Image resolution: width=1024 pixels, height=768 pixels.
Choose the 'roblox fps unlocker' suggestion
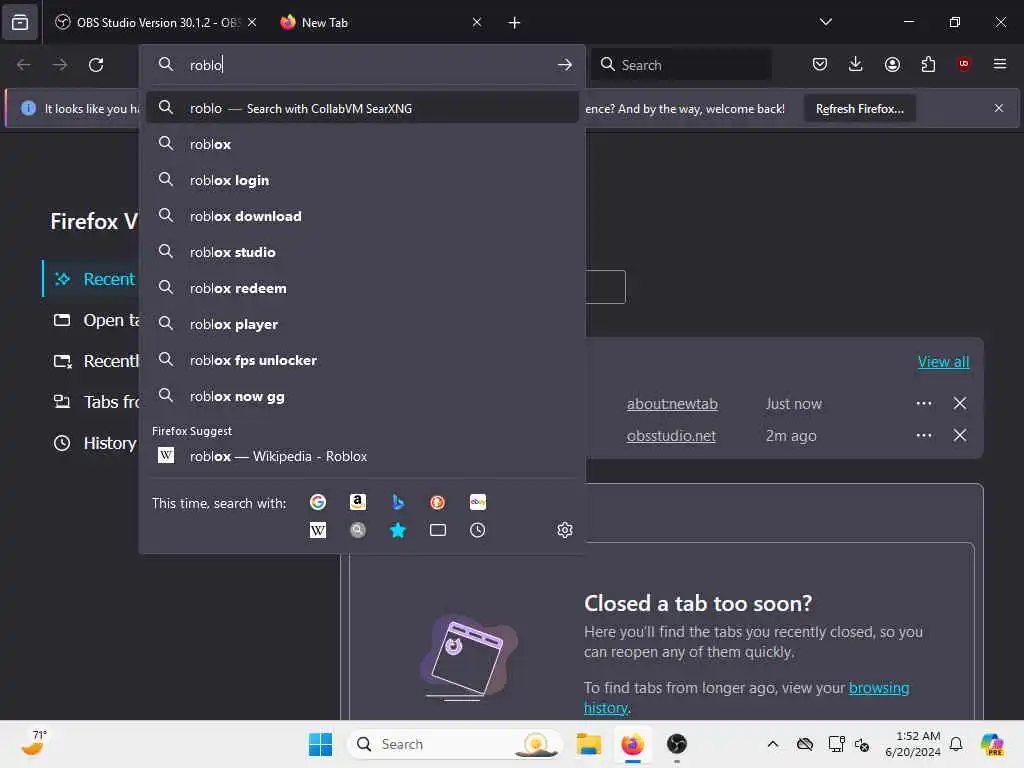[362, 360]
